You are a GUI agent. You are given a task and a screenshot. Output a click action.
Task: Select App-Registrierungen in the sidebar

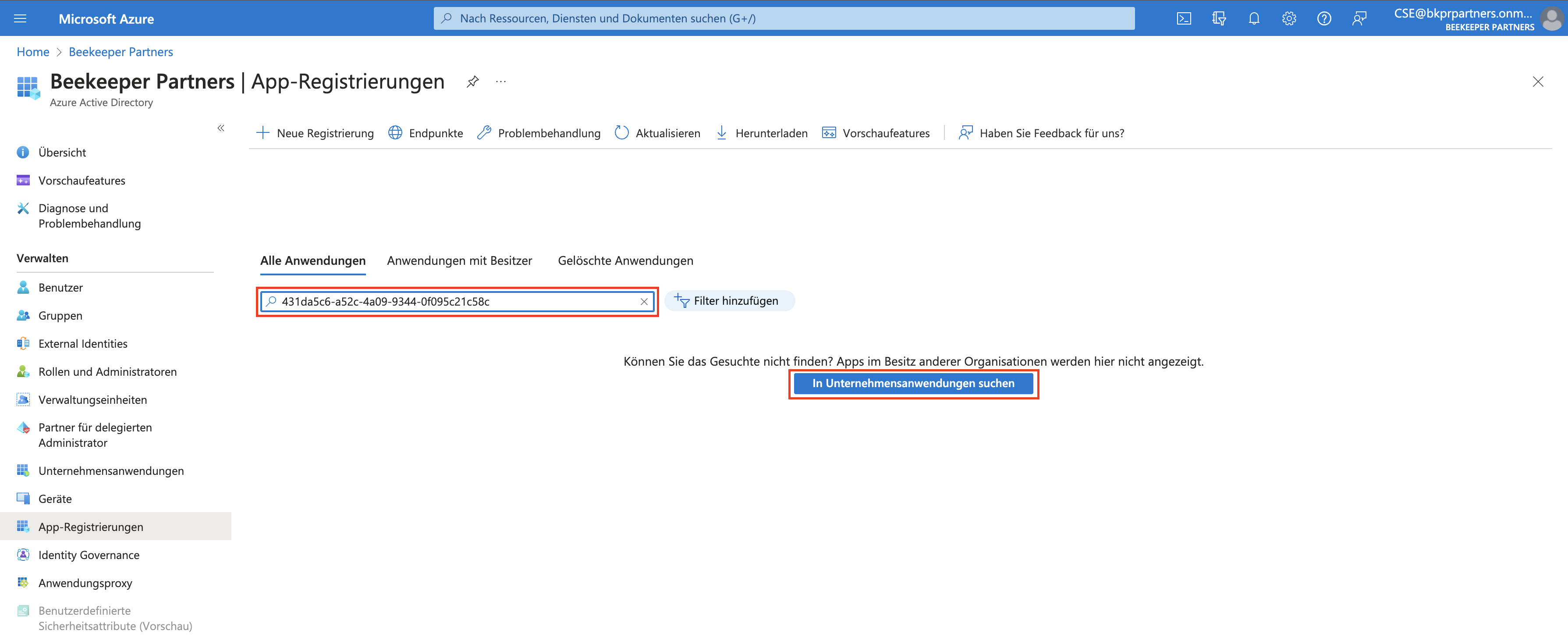[x=116, y=527]
